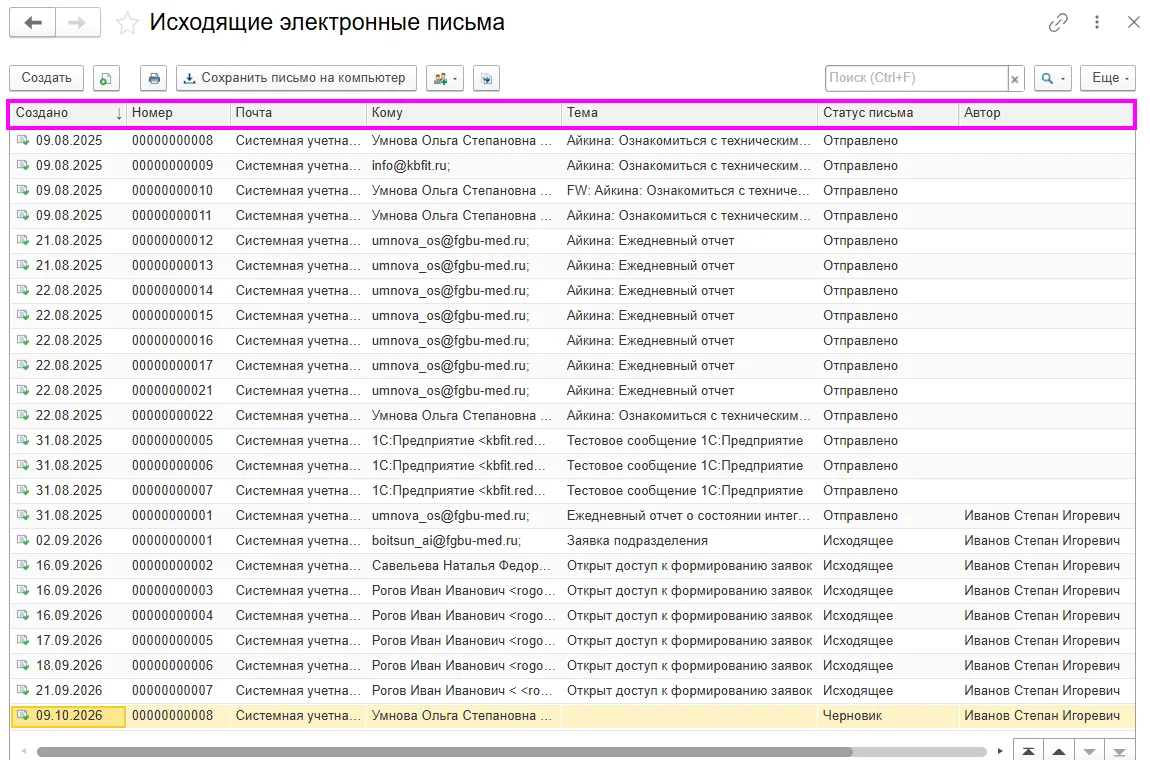Click letter icon in row 00000000005 dated 31.08.2025

point(23,439)
